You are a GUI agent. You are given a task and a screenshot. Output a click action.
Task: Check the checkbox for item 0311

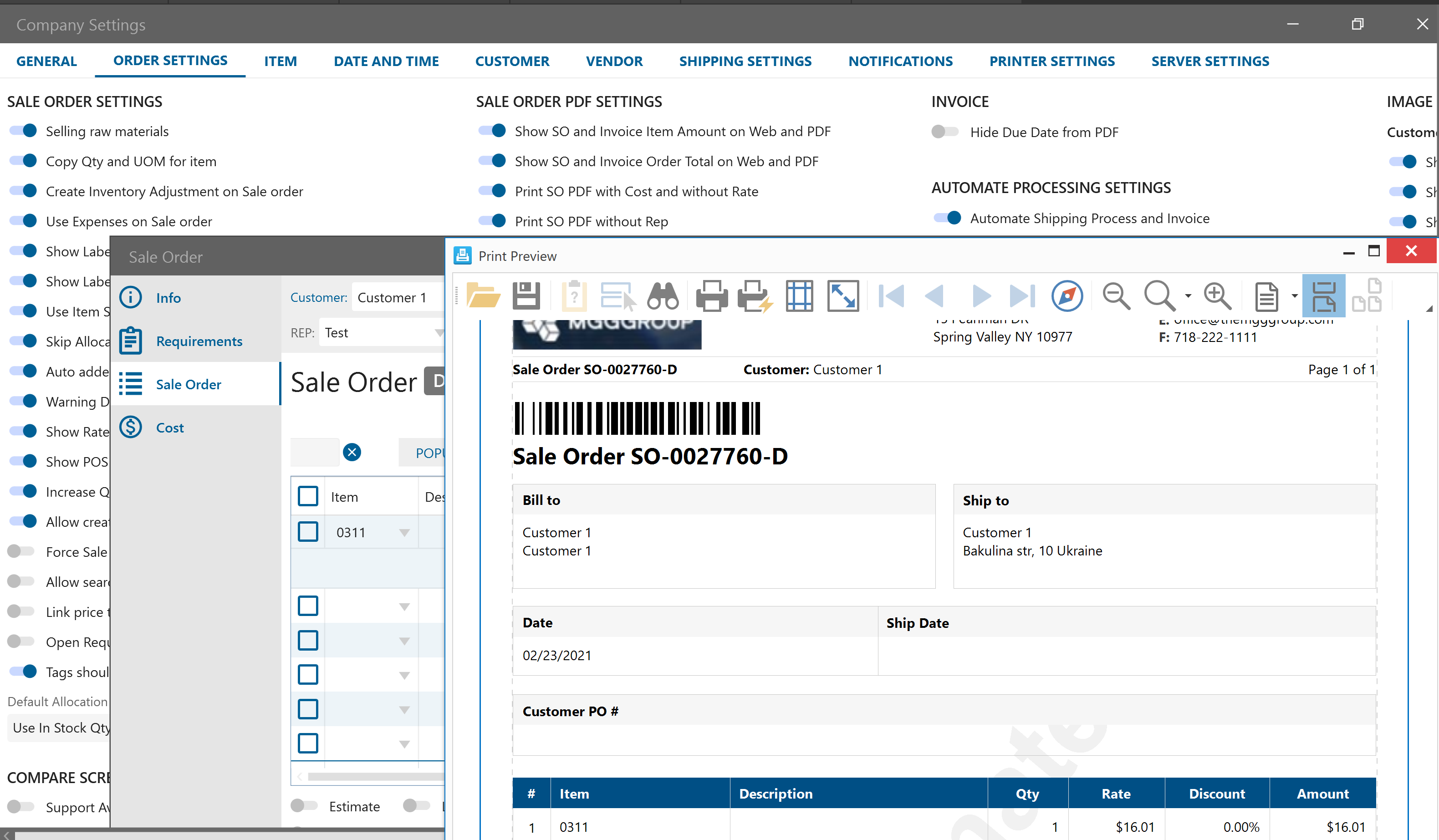point(308,532)
